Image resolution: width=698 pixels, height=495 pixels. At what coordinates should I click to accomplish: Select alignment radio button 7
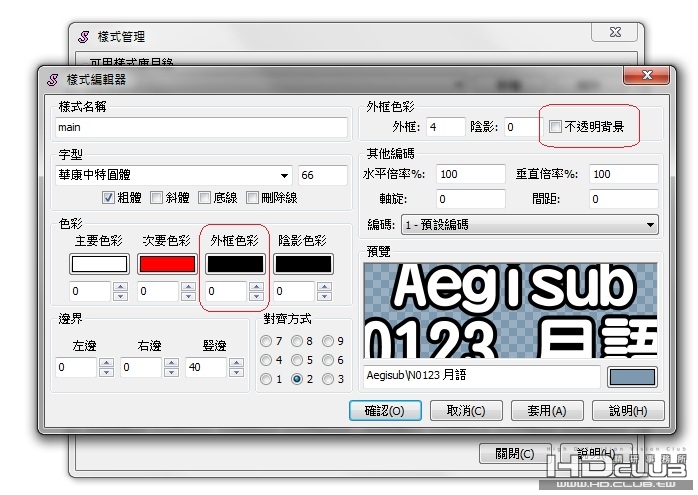click(266, 341)
